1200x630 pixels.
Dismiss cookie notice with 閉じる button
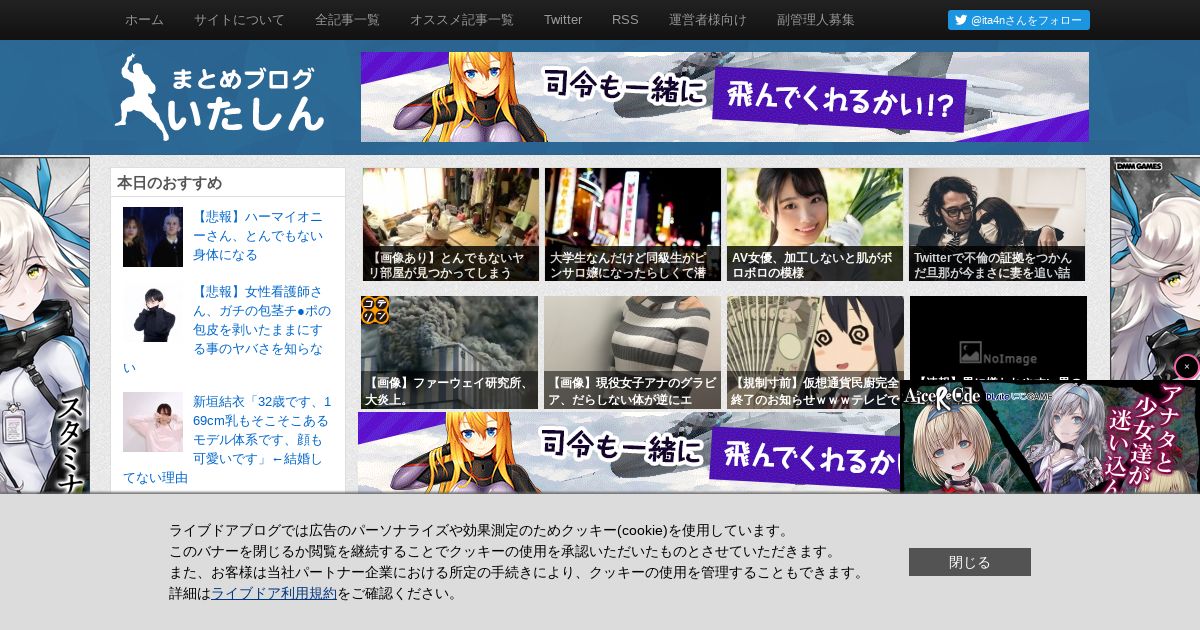pyautogui.click(x=970, y=562)
